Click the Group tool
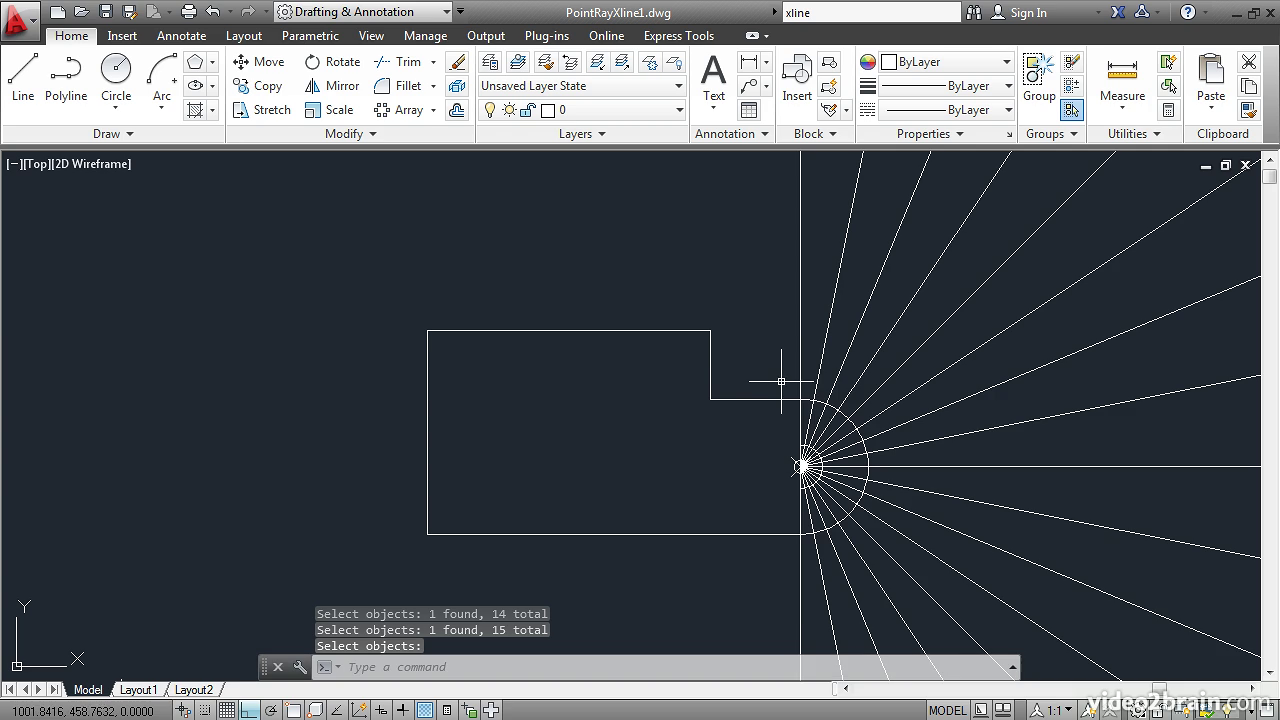Viewport: 1280px width, 720px height. pos(1039,78)
